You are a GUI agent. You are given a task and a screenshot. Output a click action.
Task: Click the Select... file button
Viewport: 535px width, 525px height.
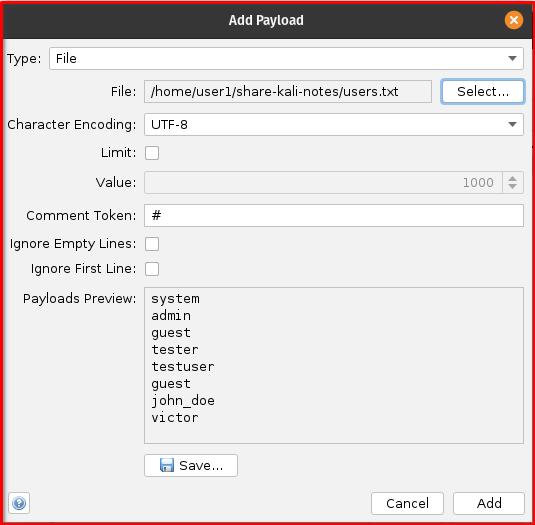[483, 91]
